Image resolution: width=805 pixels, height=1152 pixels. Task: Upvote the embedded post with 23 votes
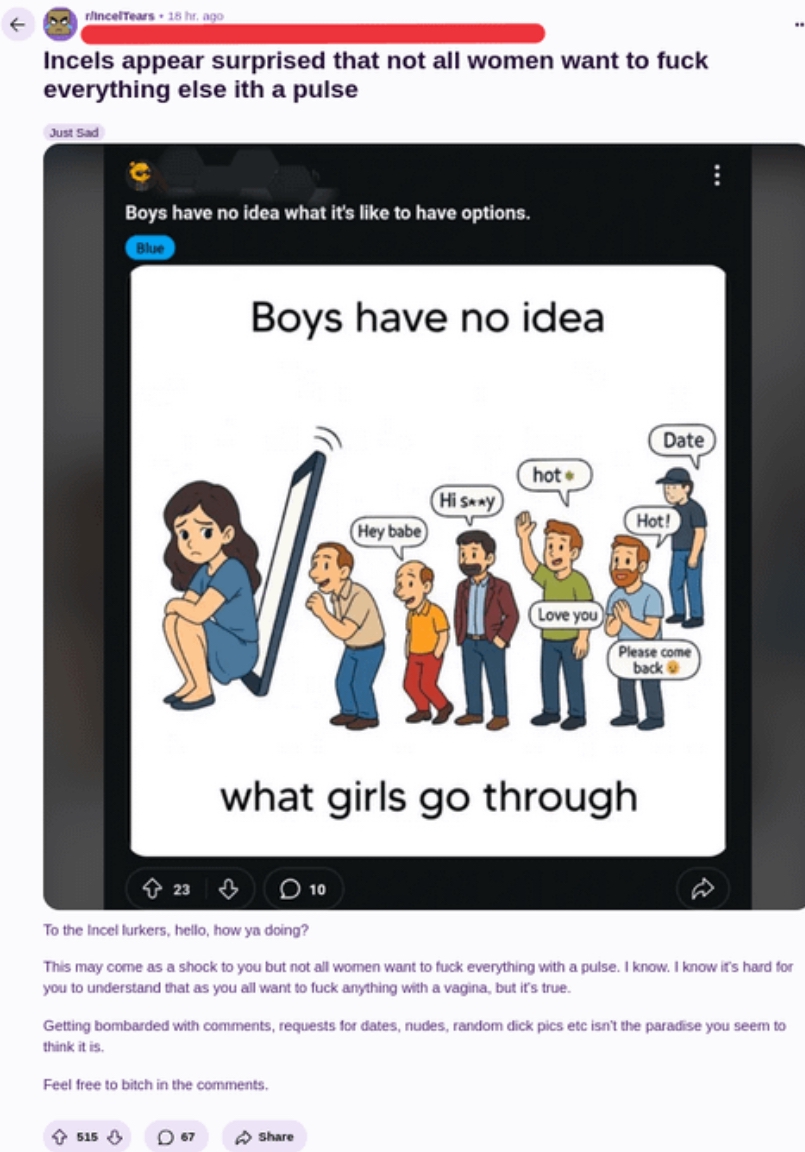[152, 889]
